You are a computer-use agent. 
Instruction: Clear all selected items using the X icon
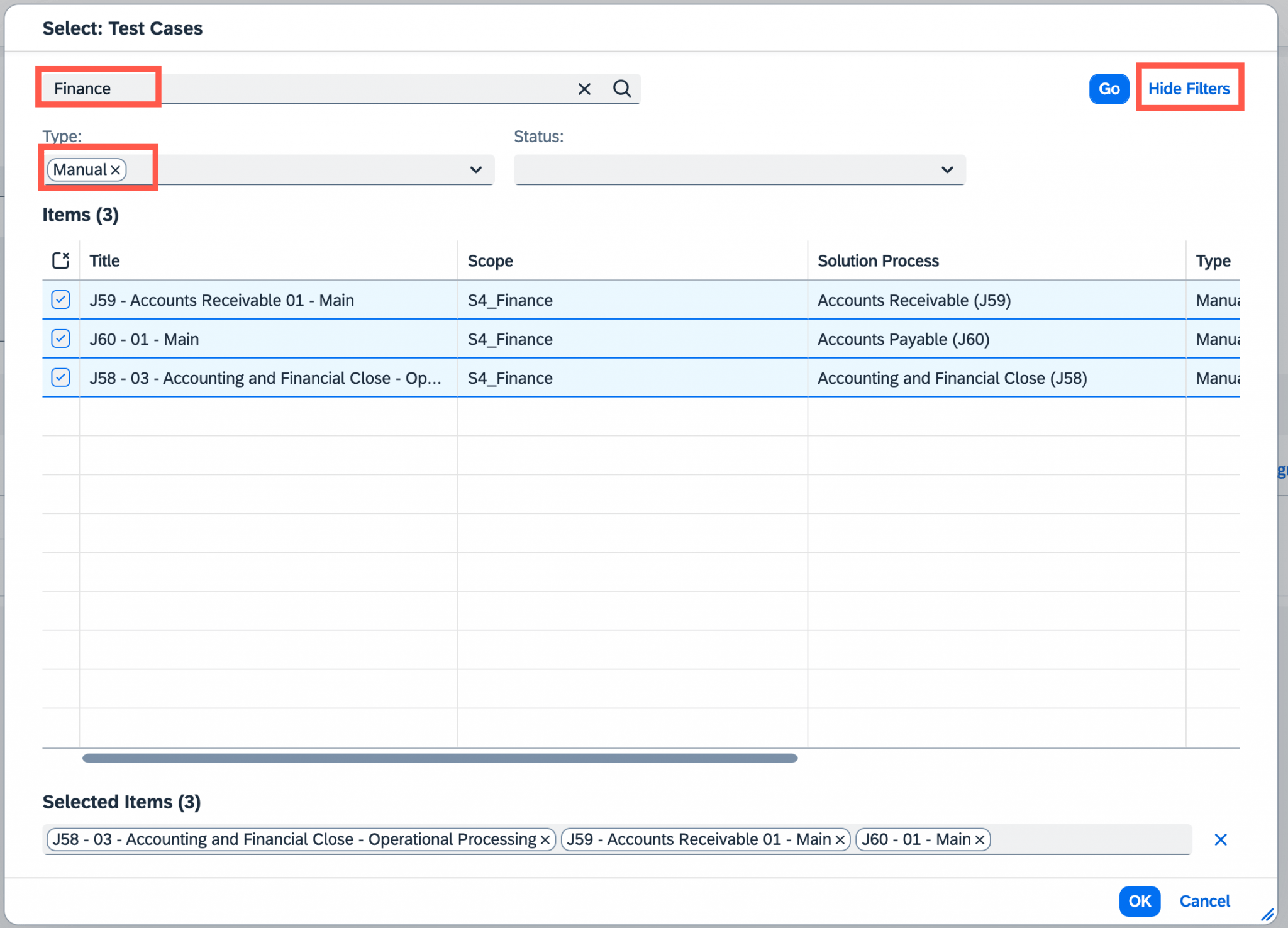(1221, 839)
